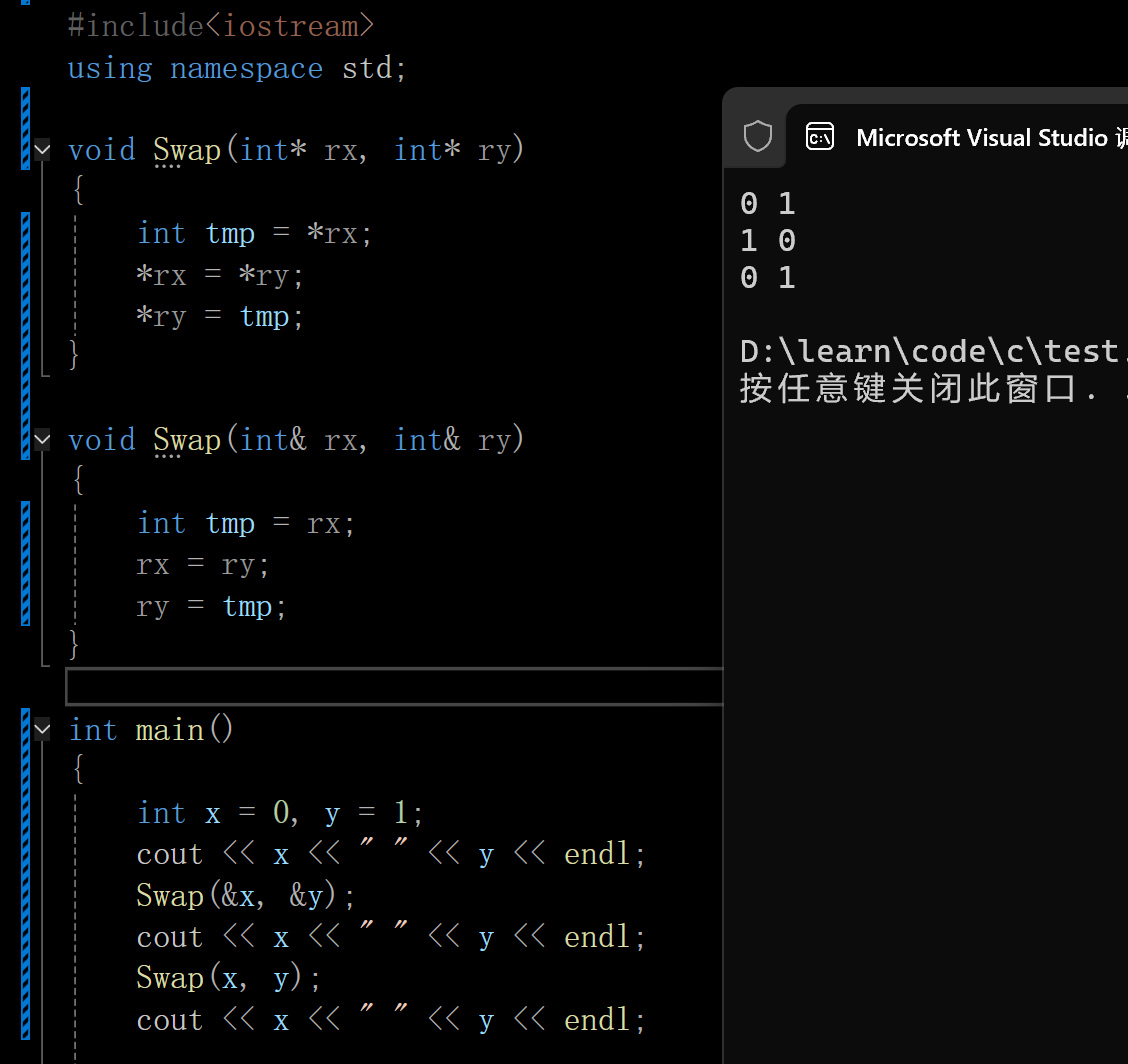The width and height of the screenshot is (1128, 1064).
Task: Click the file path D:\learn\code\c\test
Action: click(930, 350)
